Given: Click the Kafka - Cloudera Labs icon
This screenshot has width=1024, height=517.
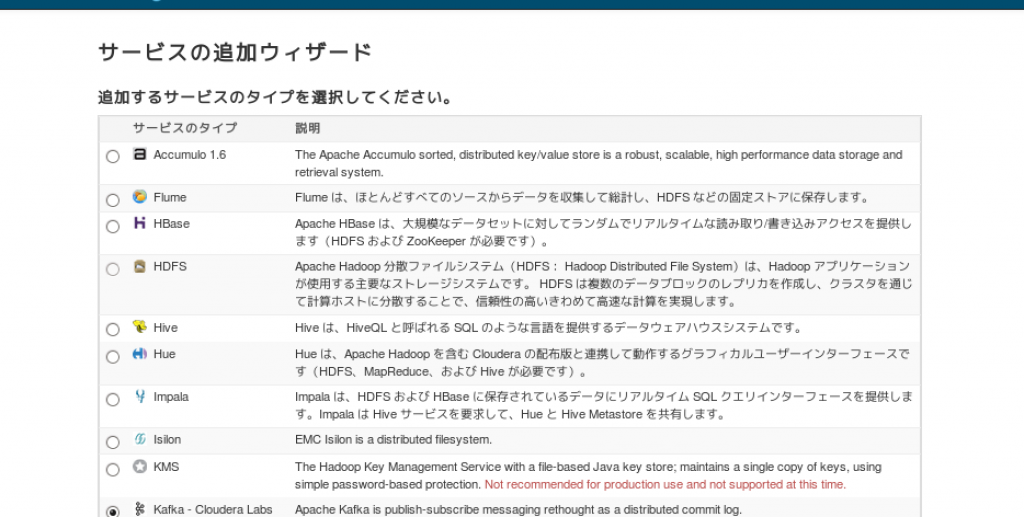Looking at the screenshot, I should tap(139, 509).
